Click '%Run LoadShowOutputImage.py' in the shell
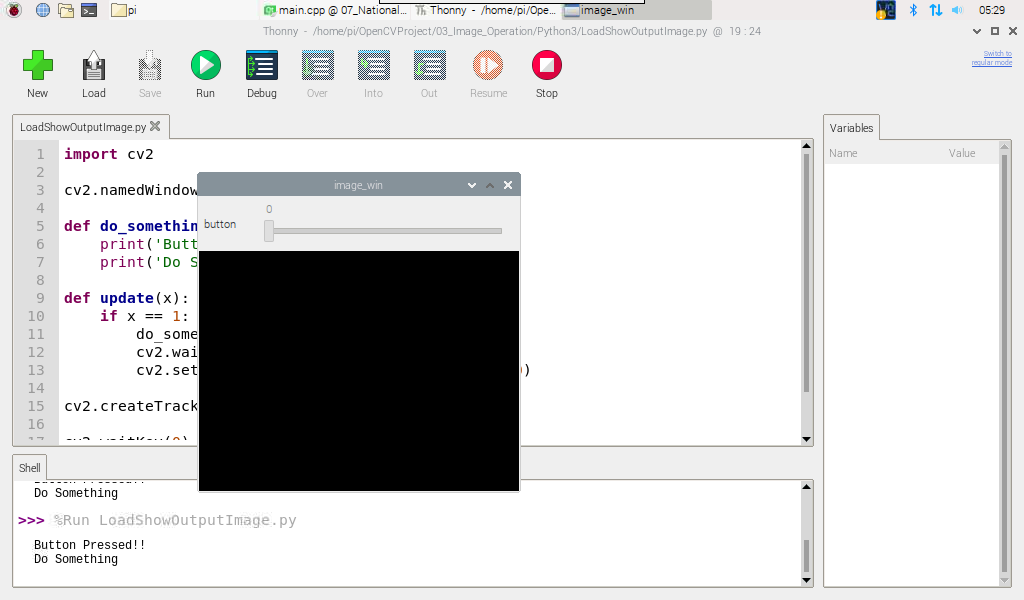Viewport: 1024px width, 600px height. (175, 520)
